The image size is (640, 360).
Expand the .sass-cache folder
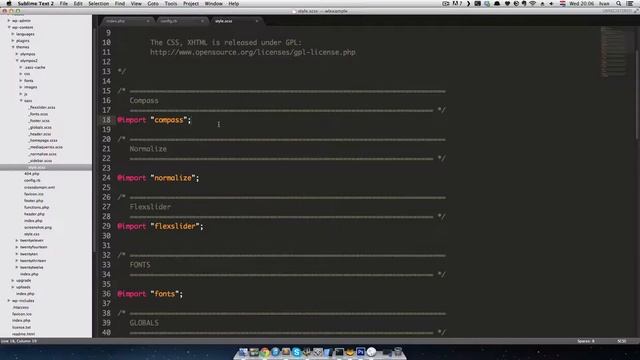click(x=21, y=67)
